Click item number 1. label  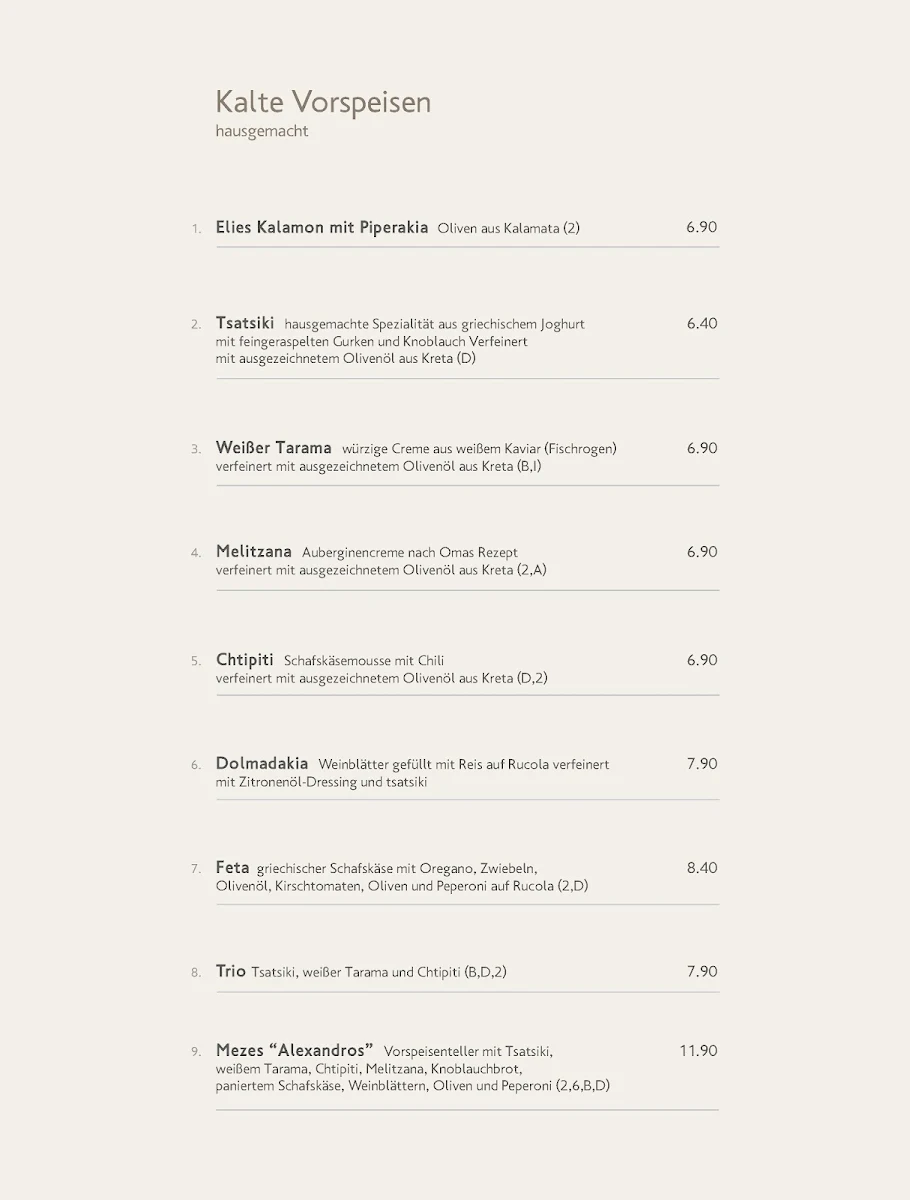[x=197, y=229]
